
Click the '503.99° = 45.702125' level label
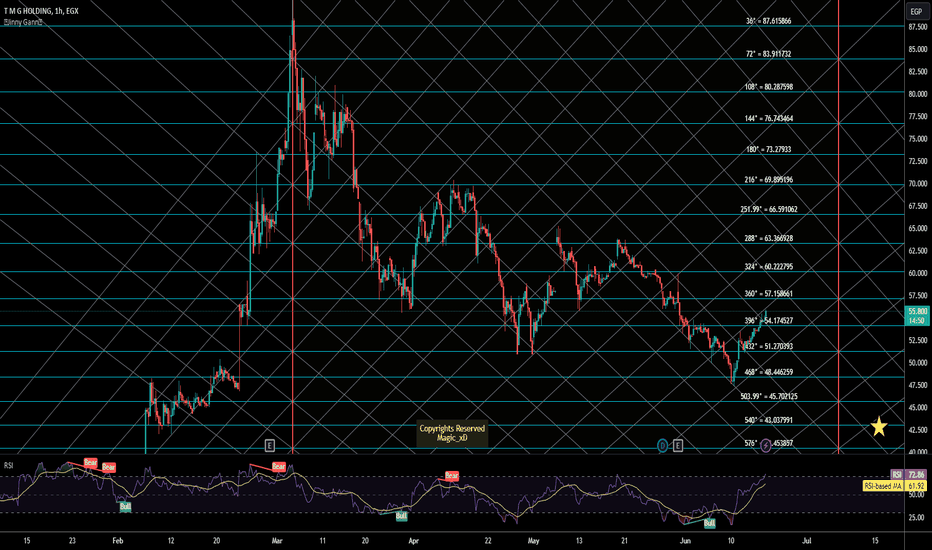tap(769, 396)
